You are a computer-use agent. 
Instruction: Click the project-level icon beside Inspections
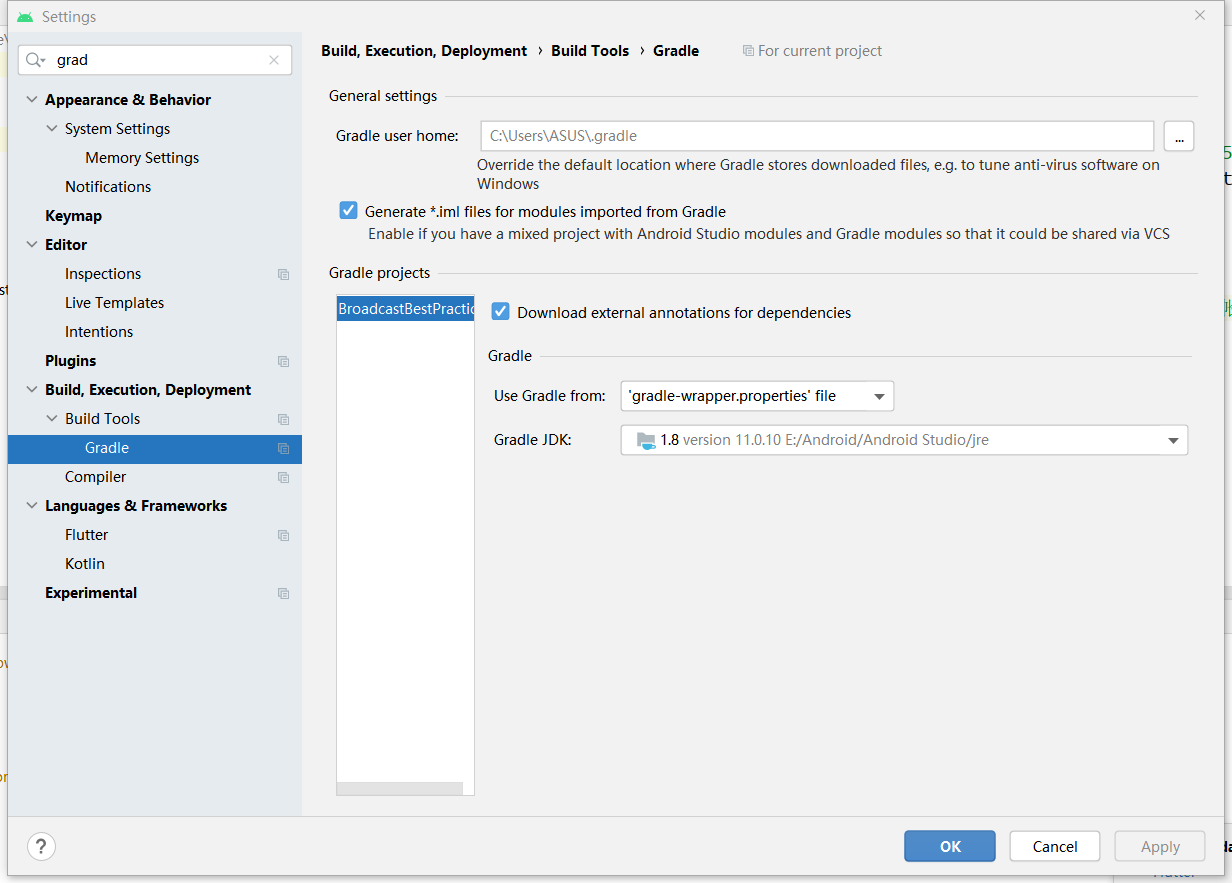tap(284, 274)
